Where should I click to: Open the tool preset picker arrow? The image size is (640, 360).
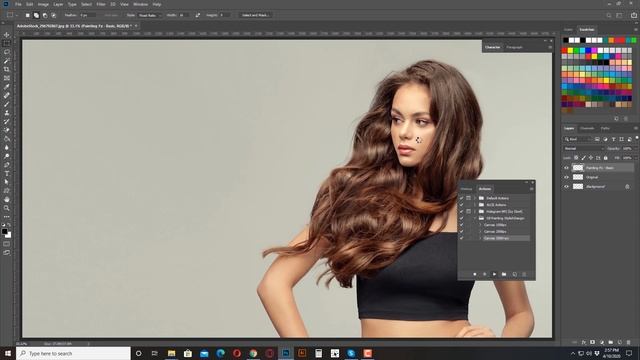17,15
